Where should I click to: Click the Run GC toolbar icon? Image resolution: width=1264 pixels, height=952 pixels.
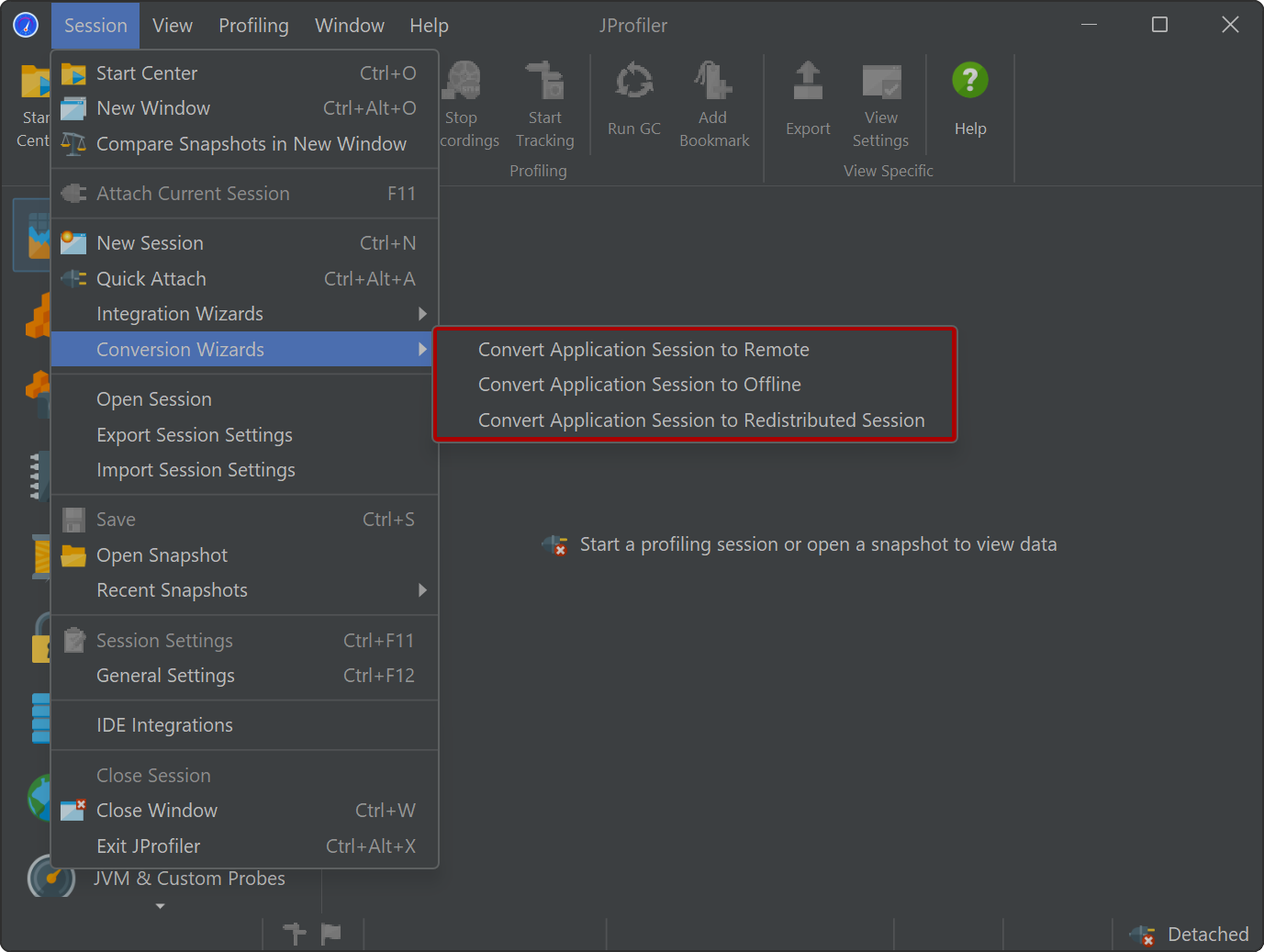(634, 81)
